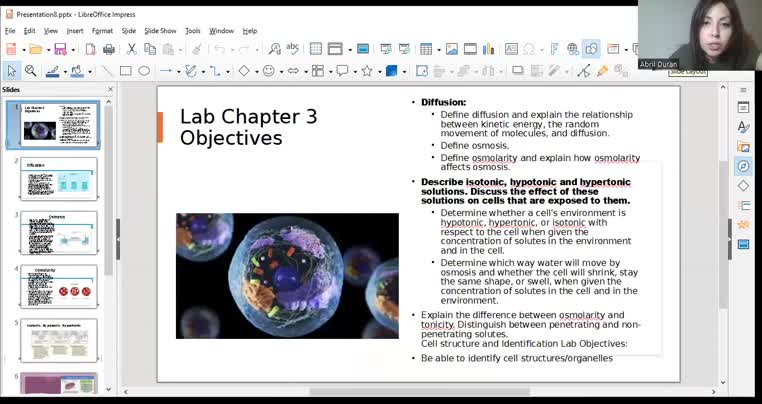Start slideshow from current slide icon
The height and width of the screenshot is (404, 762).
pos(404,49)
